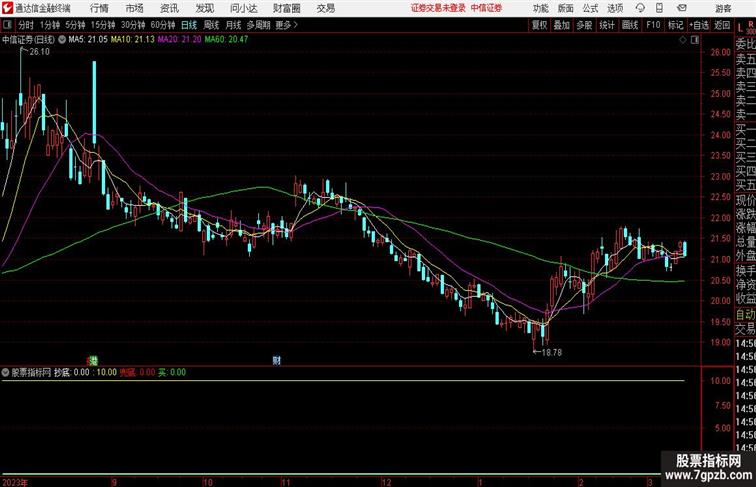756x487 pixels.
Task: Click the 现价 label in right panel
Action: [x=745, y=200]
